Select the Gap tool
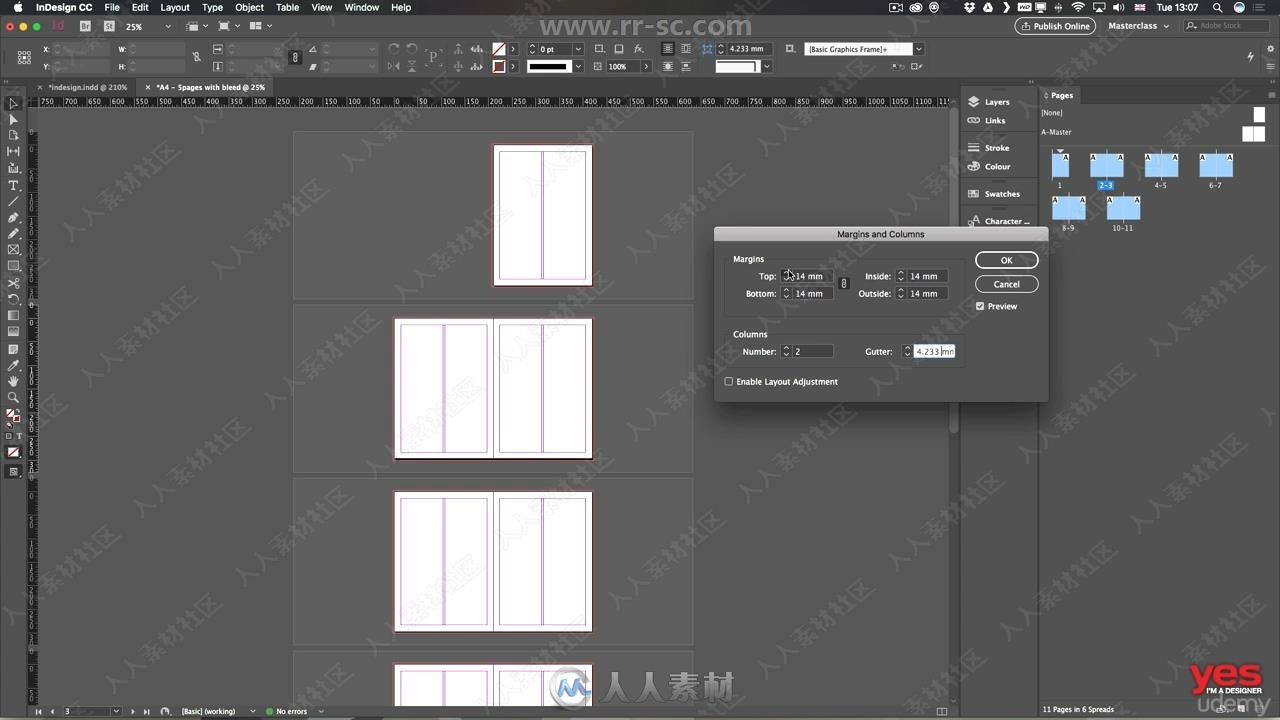This screenshot has height=720, width=1280. [13, 152]
